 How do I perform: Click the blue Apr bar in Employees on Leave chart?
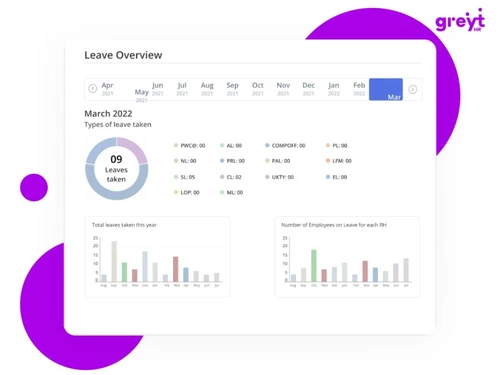(375, 275)
